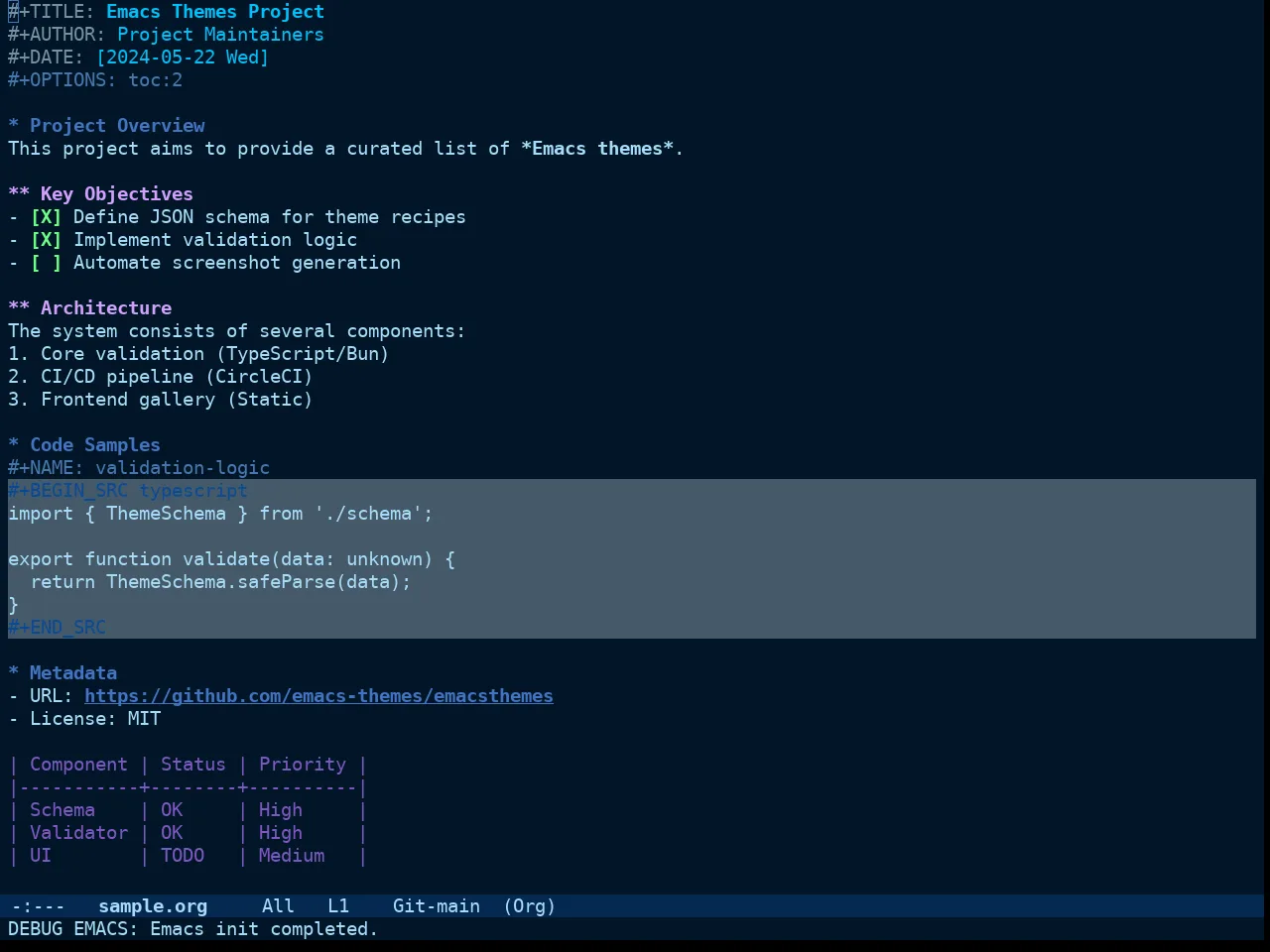
Task: Place cursor on title 'Emacs Themes Project'
Action: [215, 12]
